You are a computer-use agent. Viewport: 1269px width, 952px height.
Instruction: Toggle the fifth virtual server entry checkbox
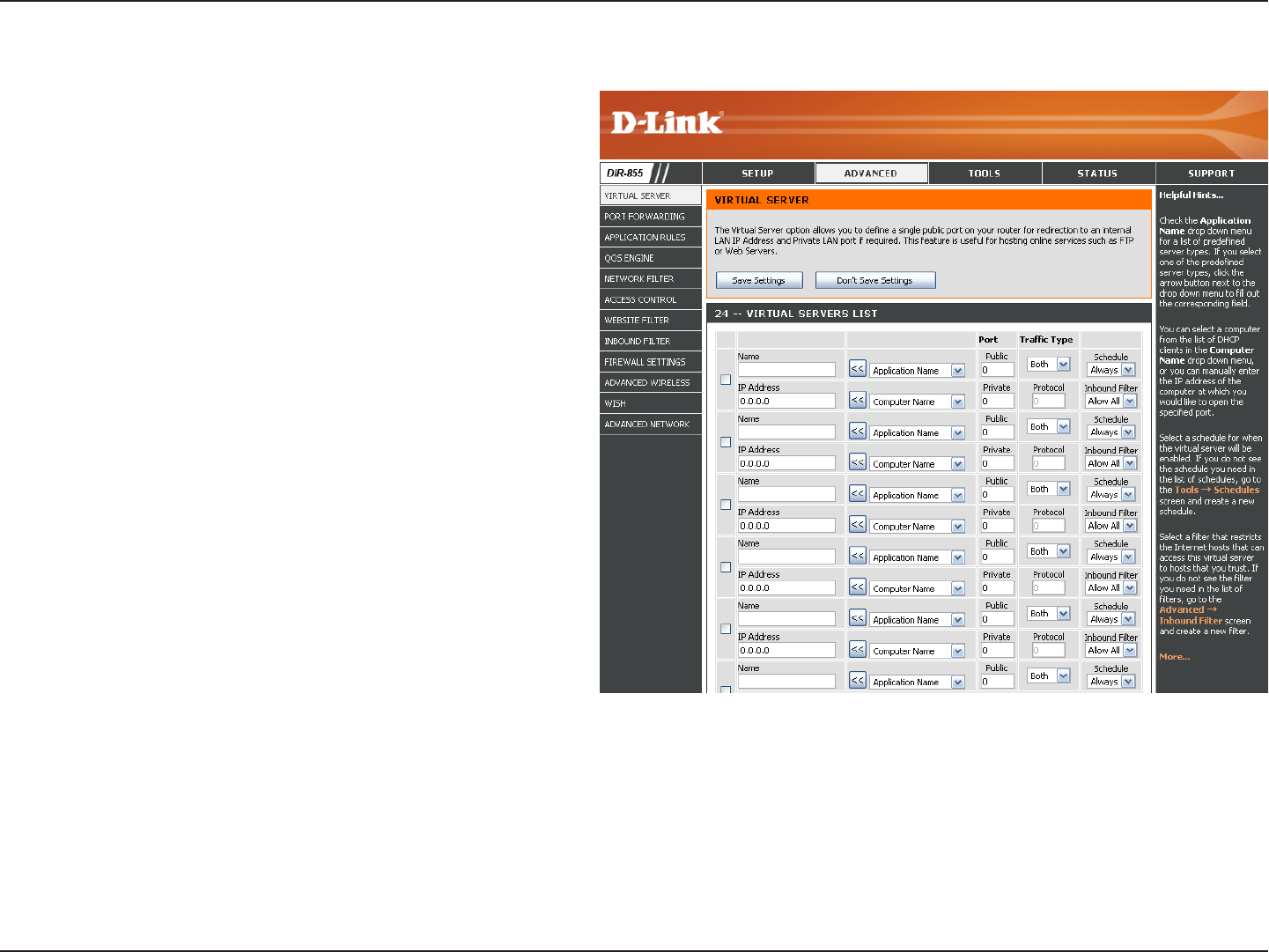pos(726,629)
